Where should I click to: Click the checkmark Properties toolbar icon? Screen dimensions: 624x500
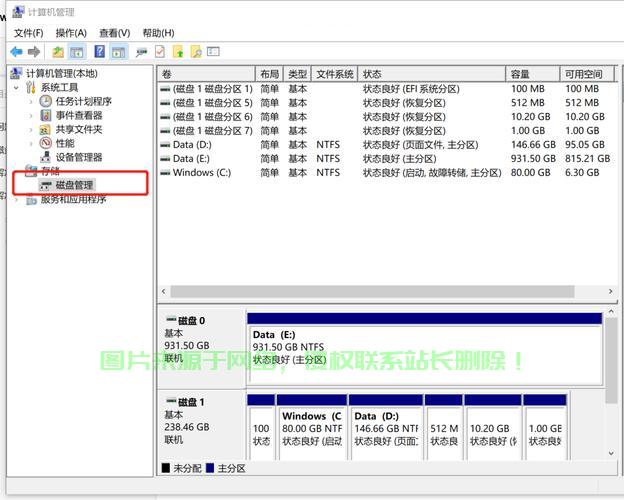pos(160,52)
